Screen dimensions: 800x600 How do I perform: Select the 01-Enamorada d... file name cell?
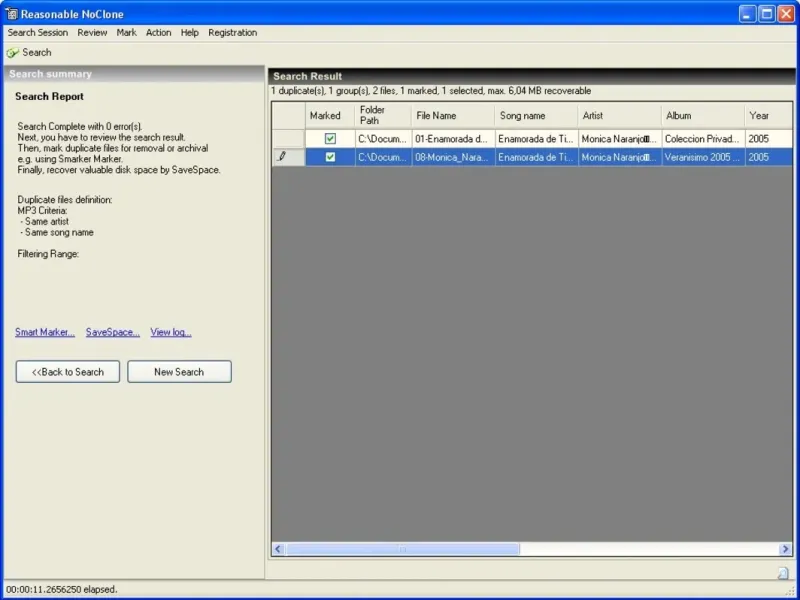tap(453, 138)
